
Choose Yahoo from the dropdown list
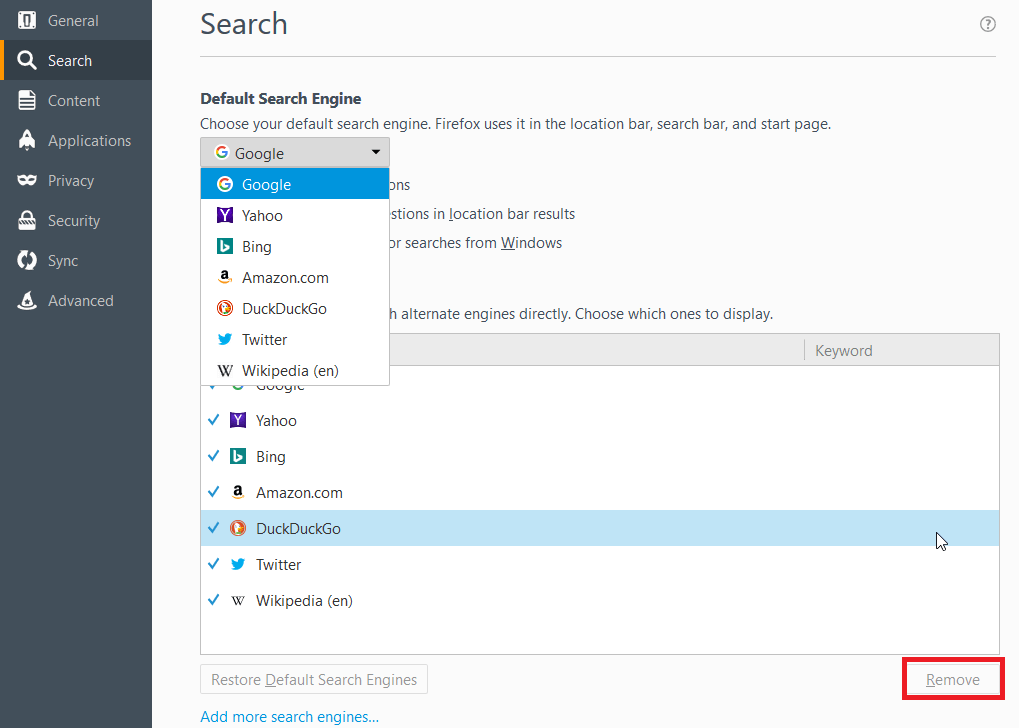coord(294,215)
